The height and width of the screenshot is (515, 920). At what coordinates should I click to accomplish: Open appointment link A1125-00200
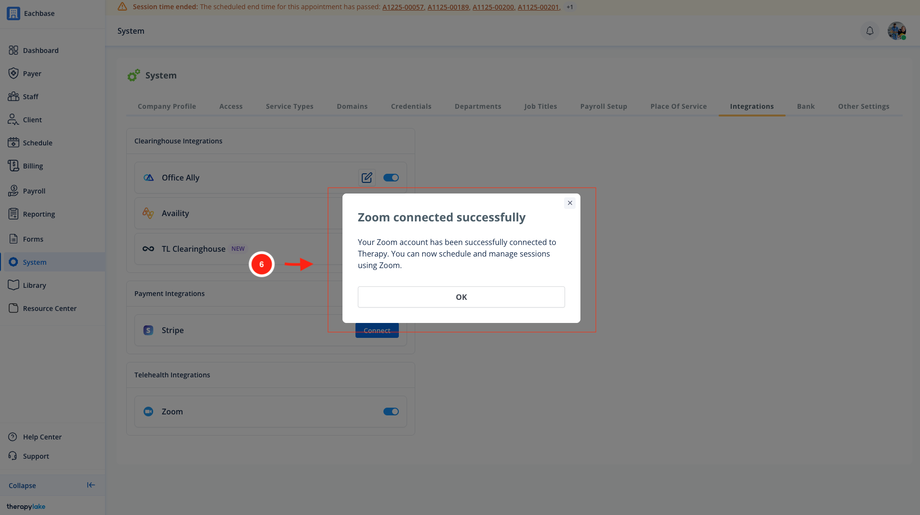pos(493,7)
